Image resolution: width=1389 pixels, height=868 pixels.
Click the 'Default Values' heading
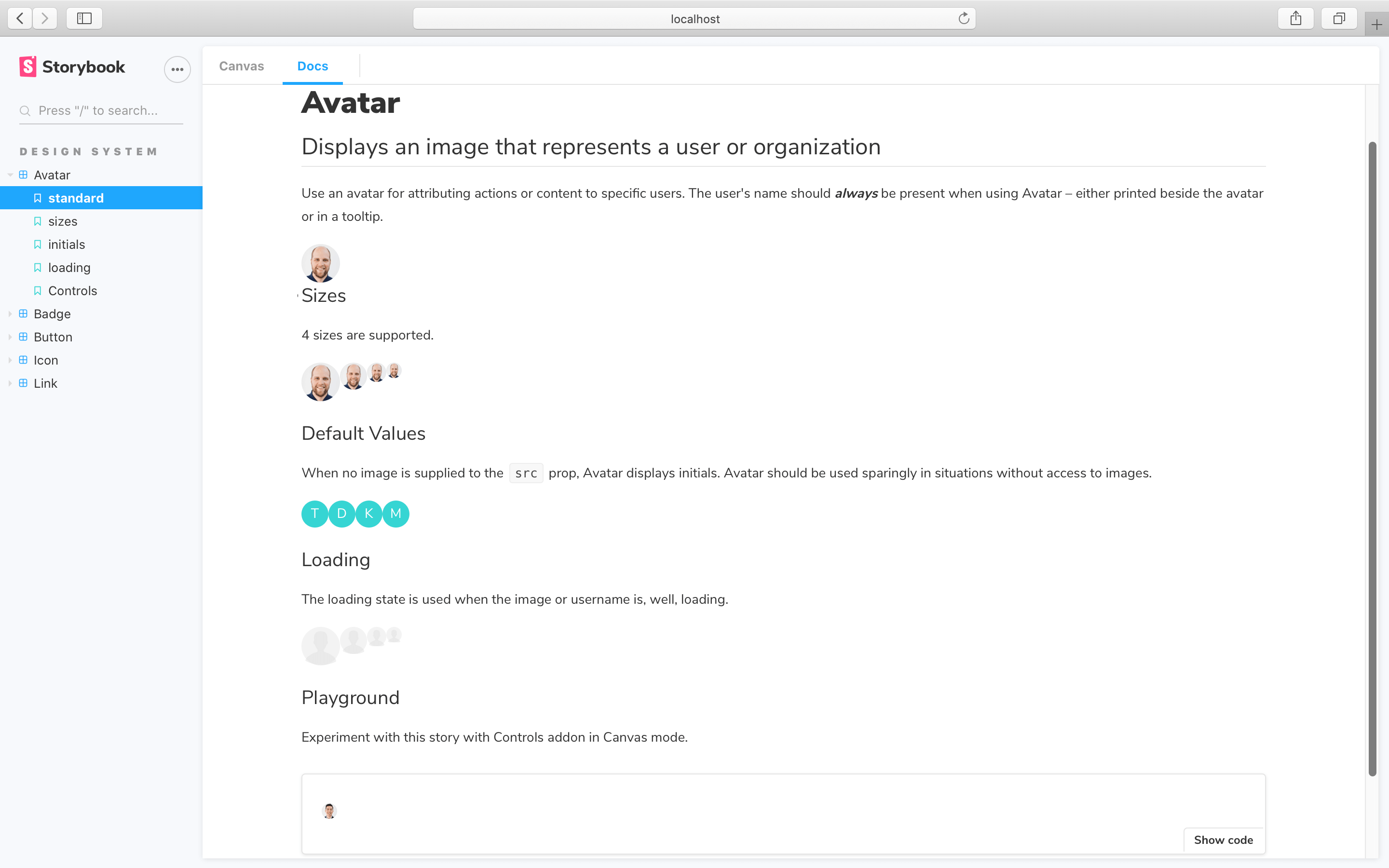(x=363, y=434)
